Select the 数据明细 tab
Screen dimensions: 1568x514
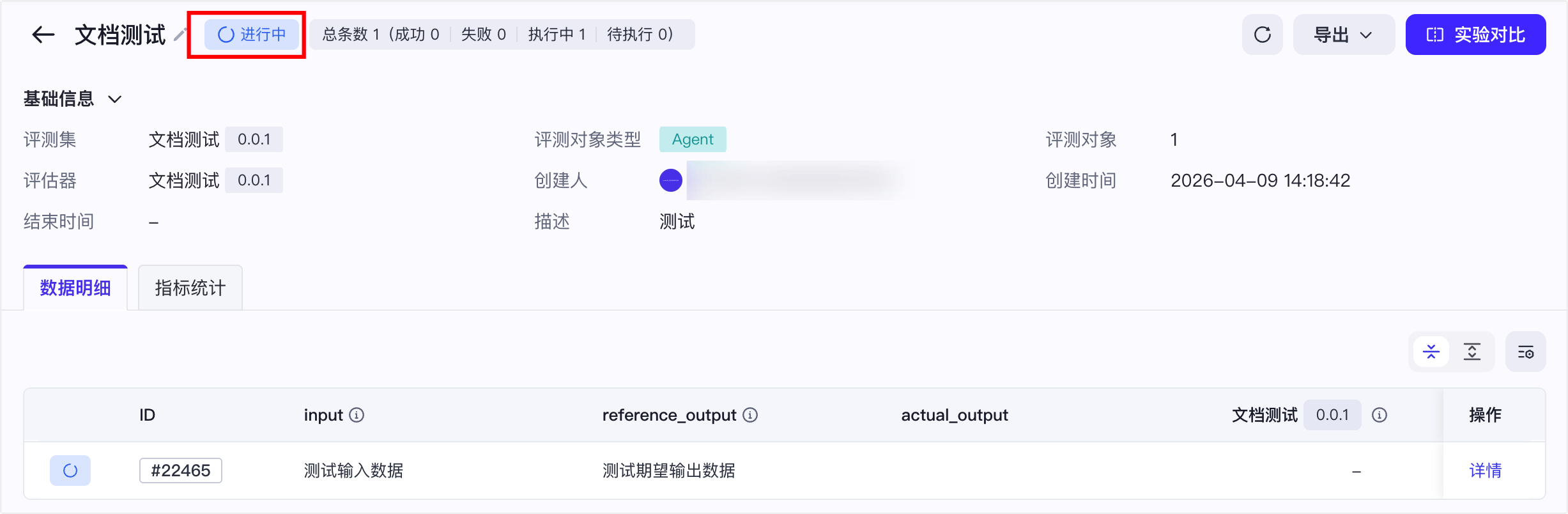click(x=75, y=288)
